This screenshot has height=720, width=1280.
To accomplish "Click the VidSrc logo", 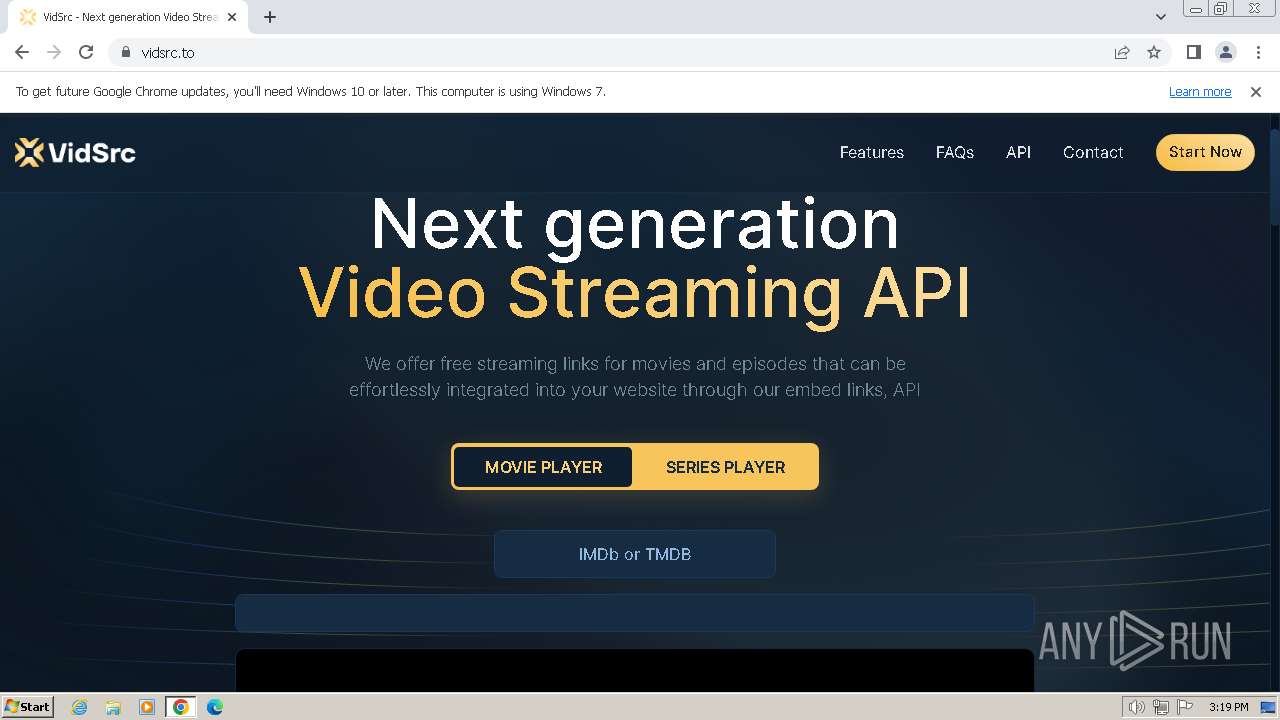I will coord(75,152).
